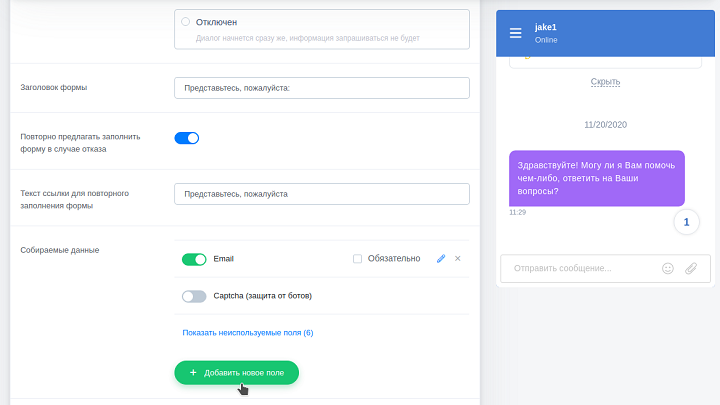Click the jake1 operator name
Viewport: 720px width, 405px height.
coord(546,27)
